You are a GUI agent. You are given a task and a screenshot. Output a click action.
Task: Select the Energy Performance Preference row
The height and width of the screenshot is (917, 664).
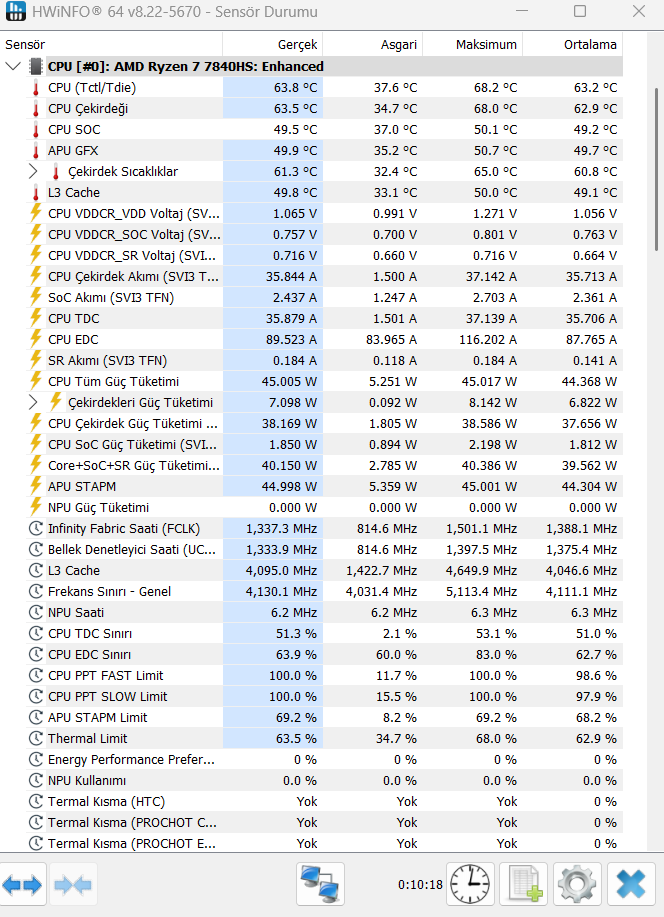coord(324,760)
